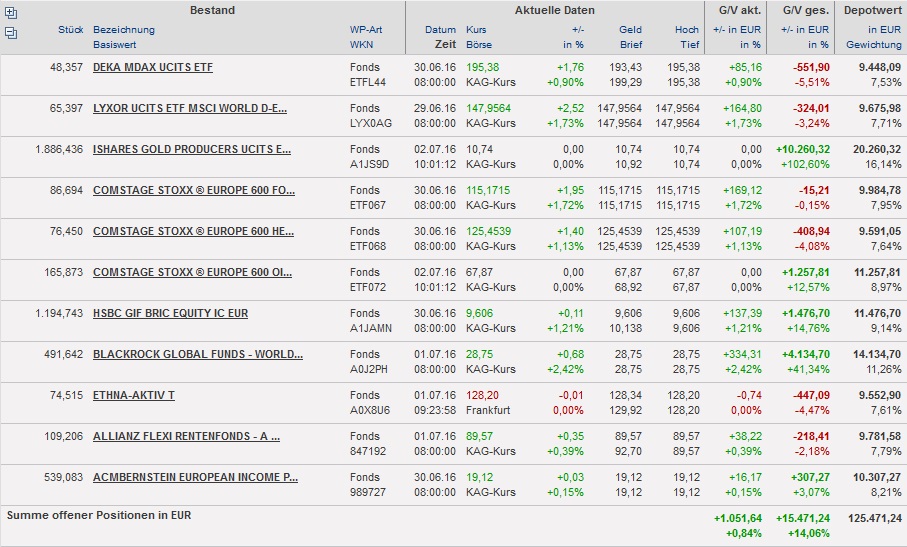This screenshot has width=907, height=547.
Task: Sort by Datum column header
Action: 440,30
